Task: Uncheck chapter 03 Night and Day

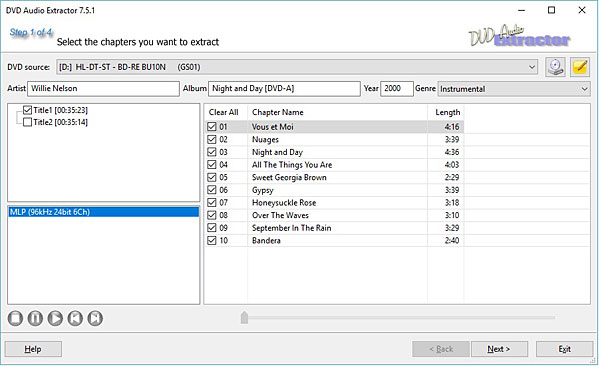Action: click(x=212, y=152)
